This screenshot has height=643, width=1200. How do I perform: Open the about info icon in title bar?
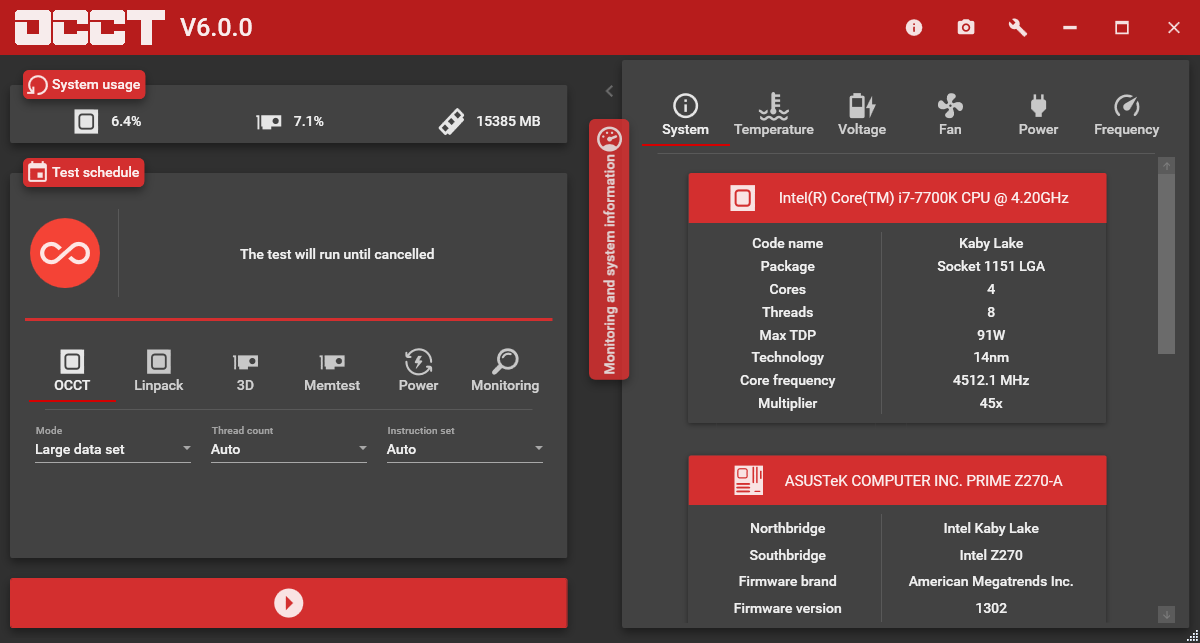[x=913, y=27]
